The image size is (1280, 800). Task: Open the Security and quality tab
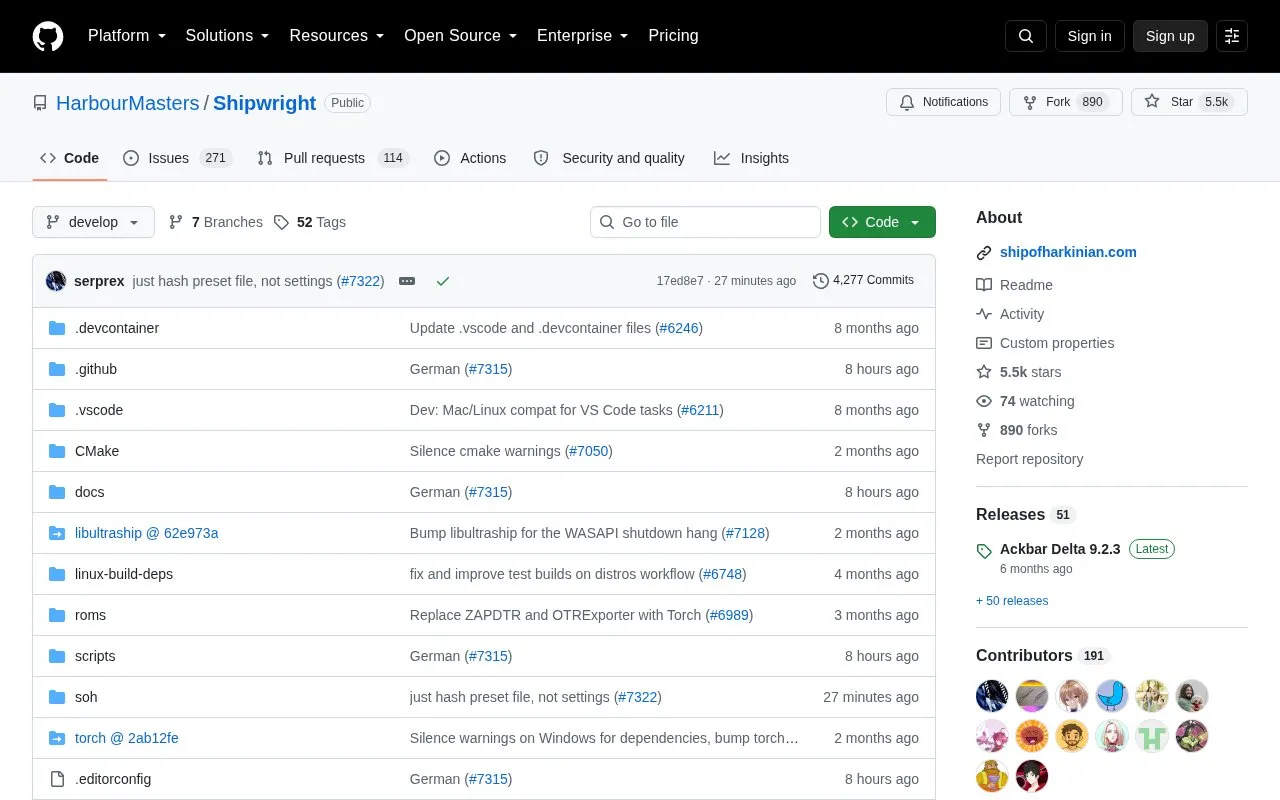pos(609,158)
